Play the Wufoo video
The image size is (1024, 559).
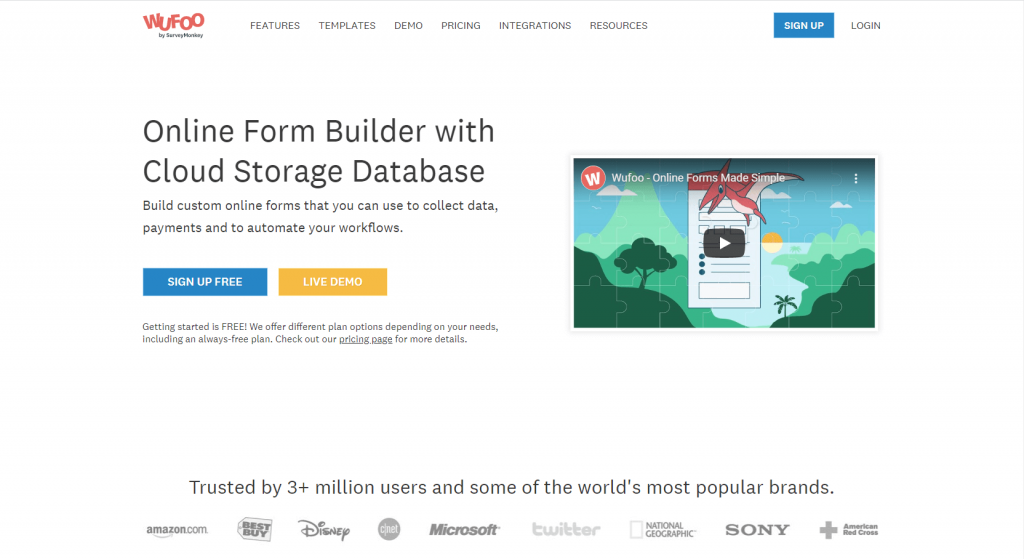(724, 244)
